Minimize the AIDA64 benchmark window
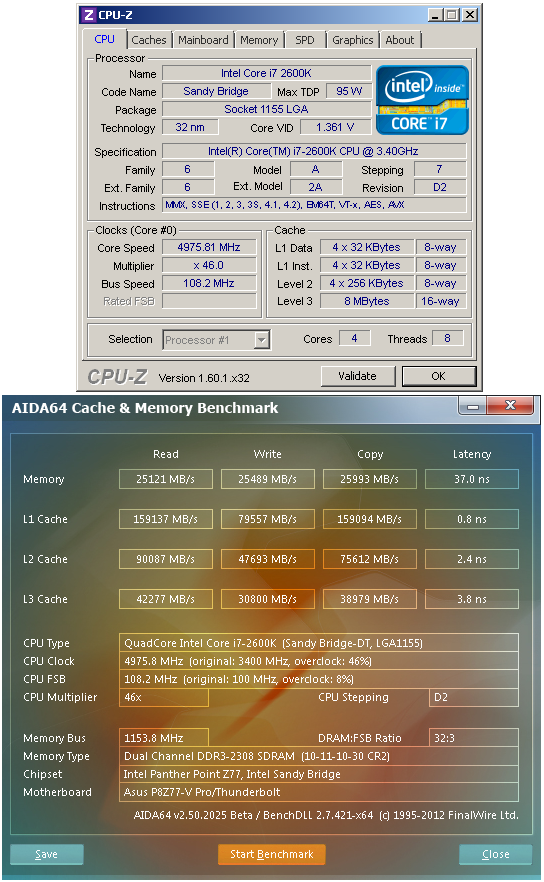The width and height of the screenshot is (544, 882). coord(473,406)
